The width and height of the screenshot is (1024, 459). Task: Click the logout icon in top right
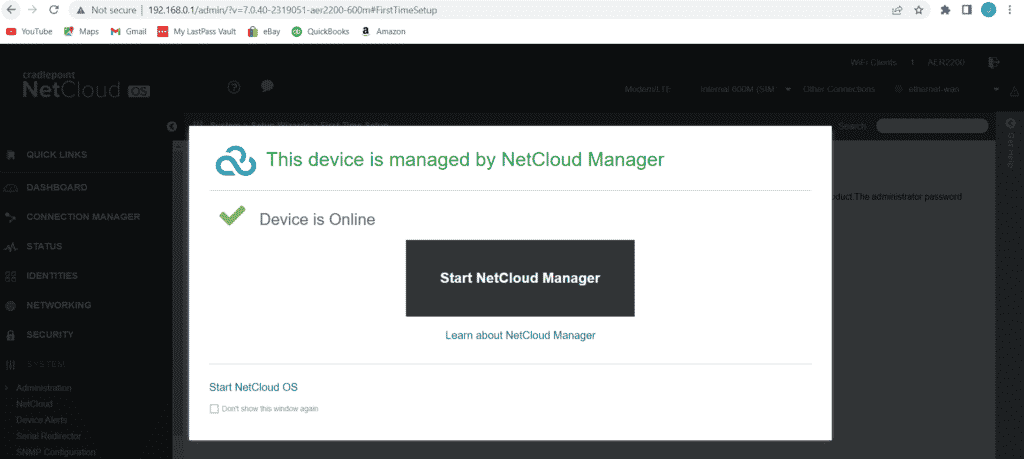(x=993, y=62)
